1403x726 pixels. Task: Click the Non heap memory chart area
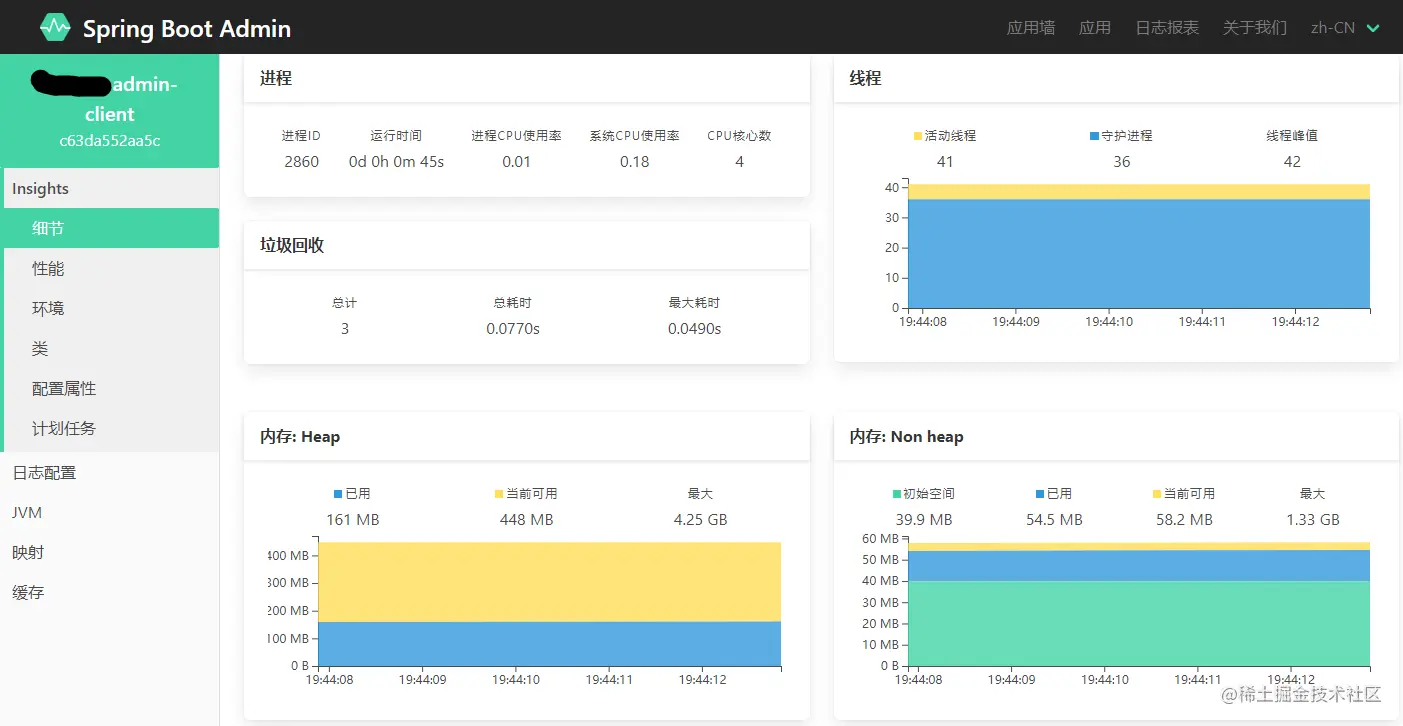[x=1139, y=604]
